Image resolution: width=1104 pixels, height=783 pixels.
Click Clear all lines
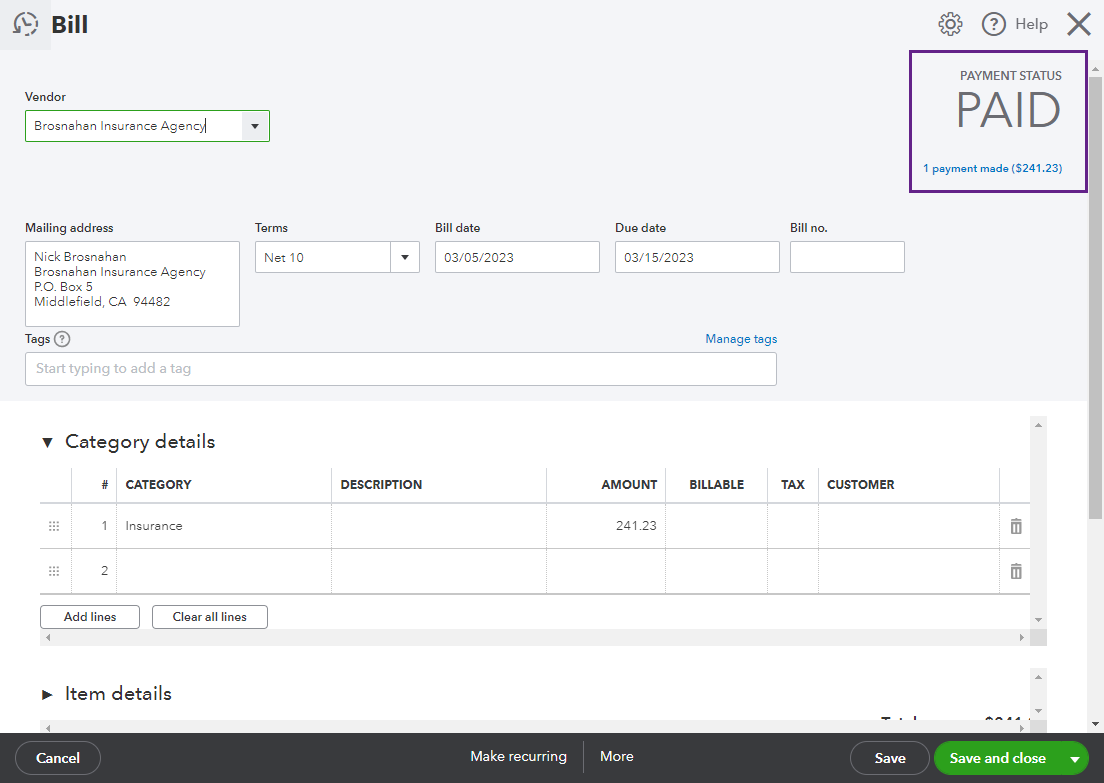(209, 616)
